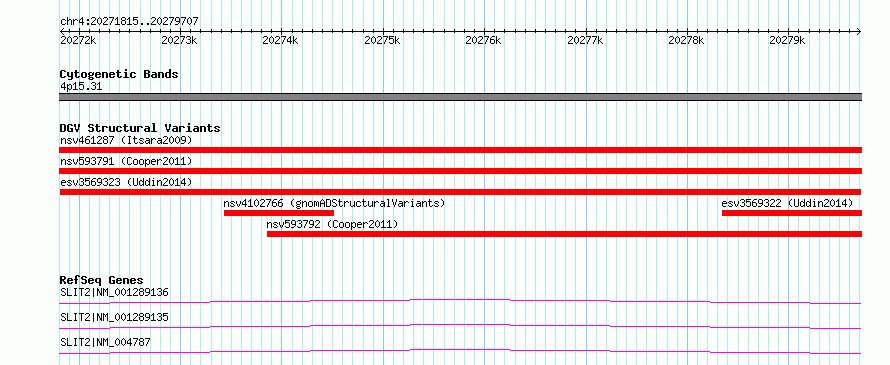The width and height of the screenshot is (890, 365).
Task: Click the 20273k ruler tick label
Action: click(179, 40)
